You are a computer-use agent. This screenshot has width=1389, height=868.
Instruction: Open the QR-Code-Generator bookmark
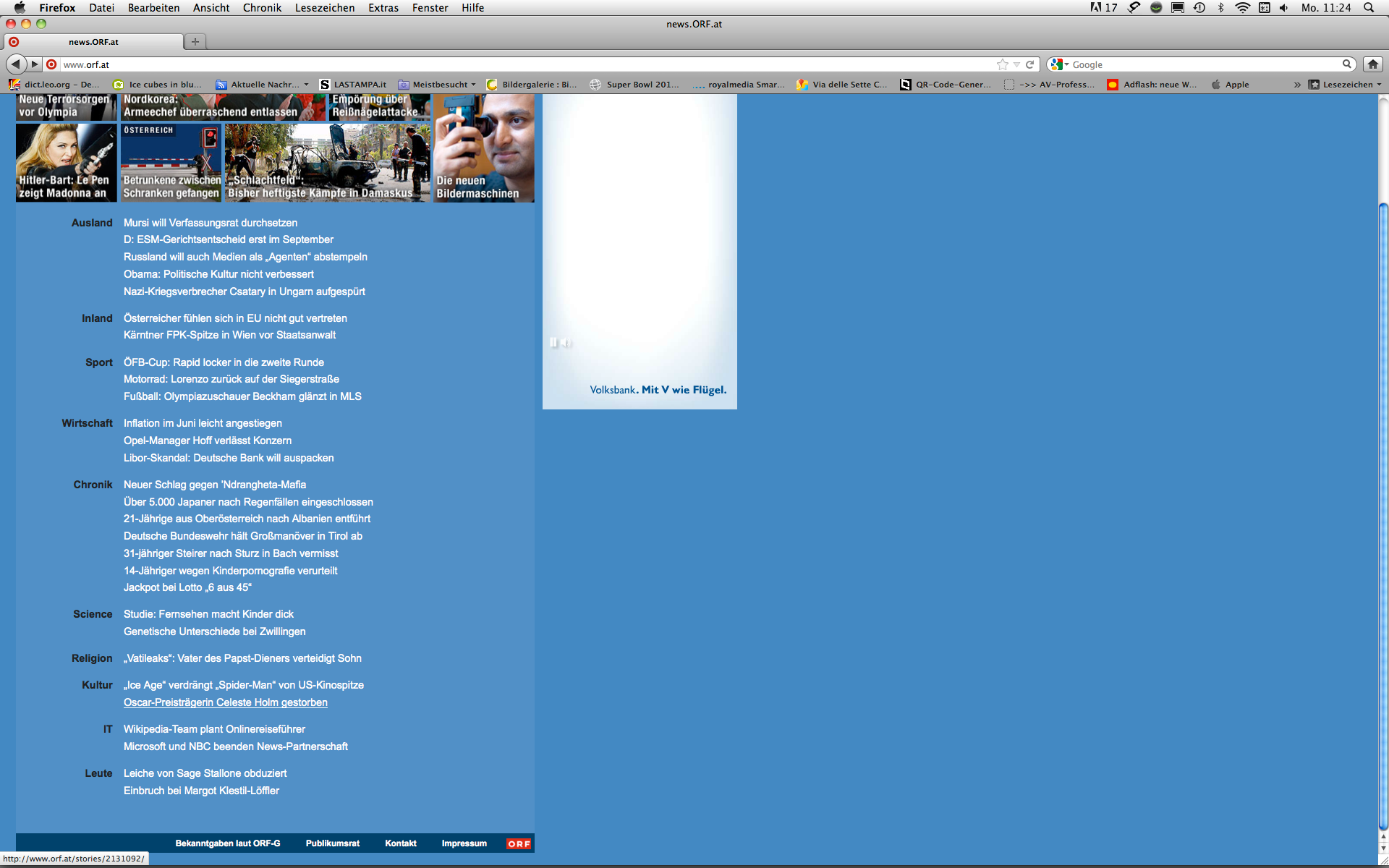pos(946,85)
